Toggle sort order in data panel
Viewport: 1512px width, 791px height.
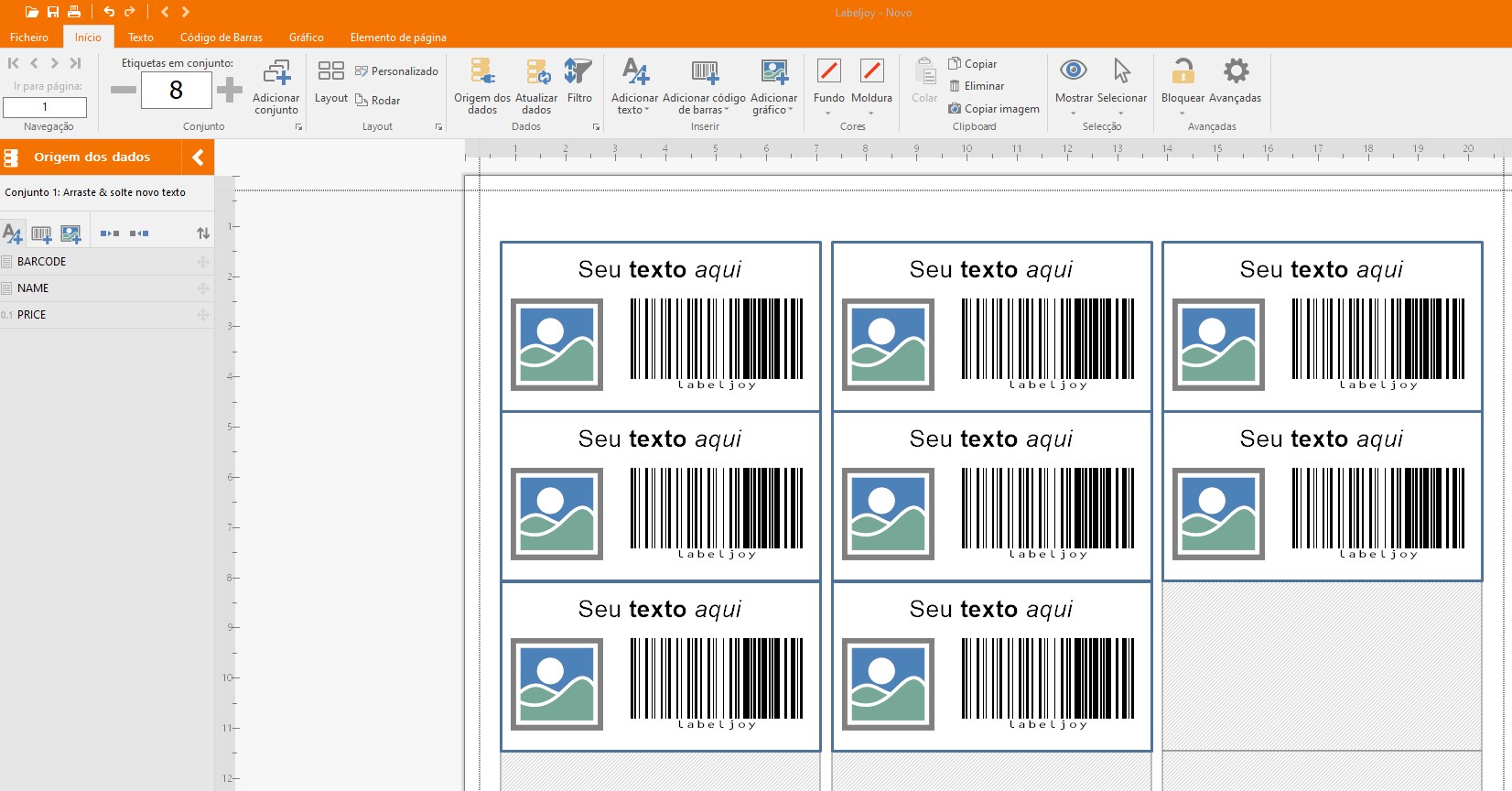(203, 233)
